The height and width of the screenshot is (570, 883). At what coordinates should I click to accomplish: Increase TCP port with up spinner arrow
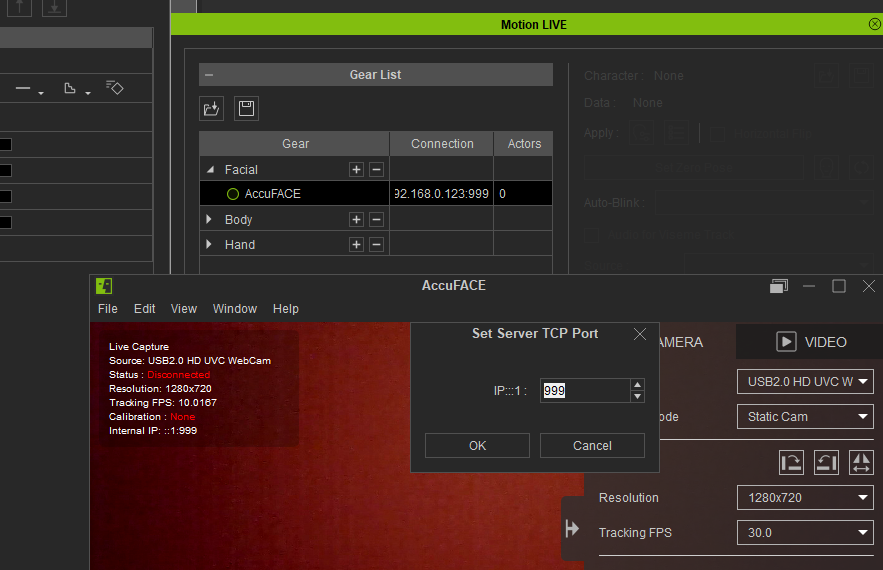pos(637,385)
